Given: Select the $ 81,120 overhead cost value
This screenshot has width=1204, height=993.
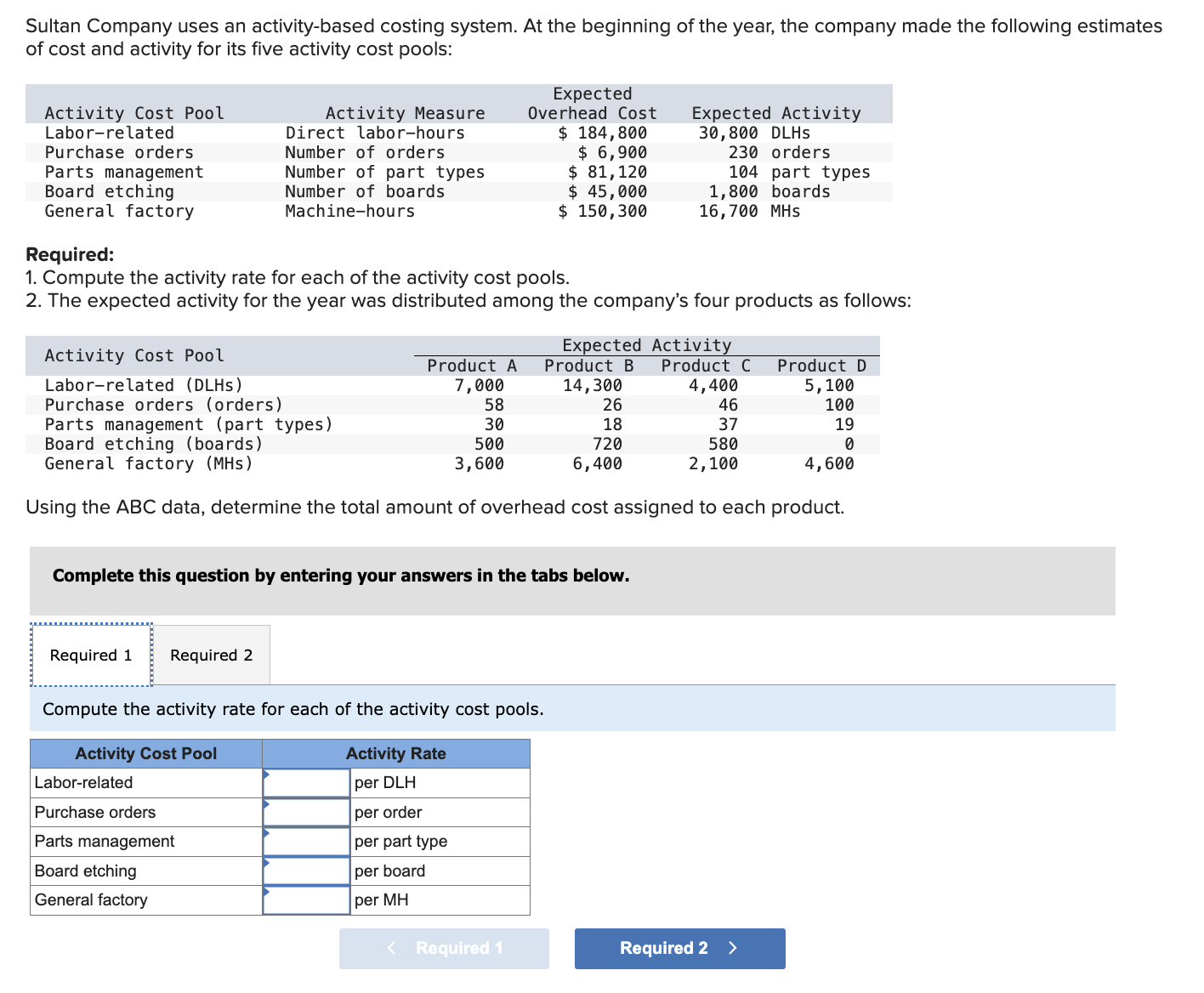Looking at the screenshot, I should pyautogui.click(x=608, y=172).
